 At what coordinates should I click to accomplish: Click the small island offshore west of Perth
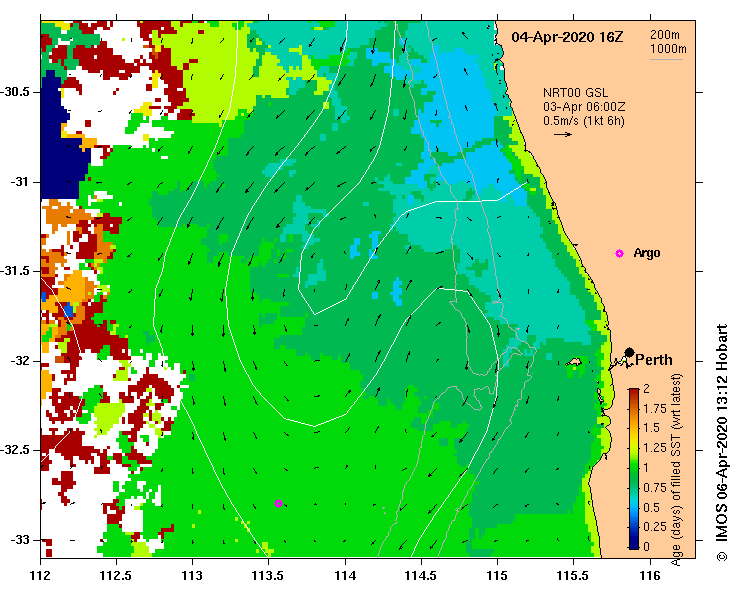[574, 362]
